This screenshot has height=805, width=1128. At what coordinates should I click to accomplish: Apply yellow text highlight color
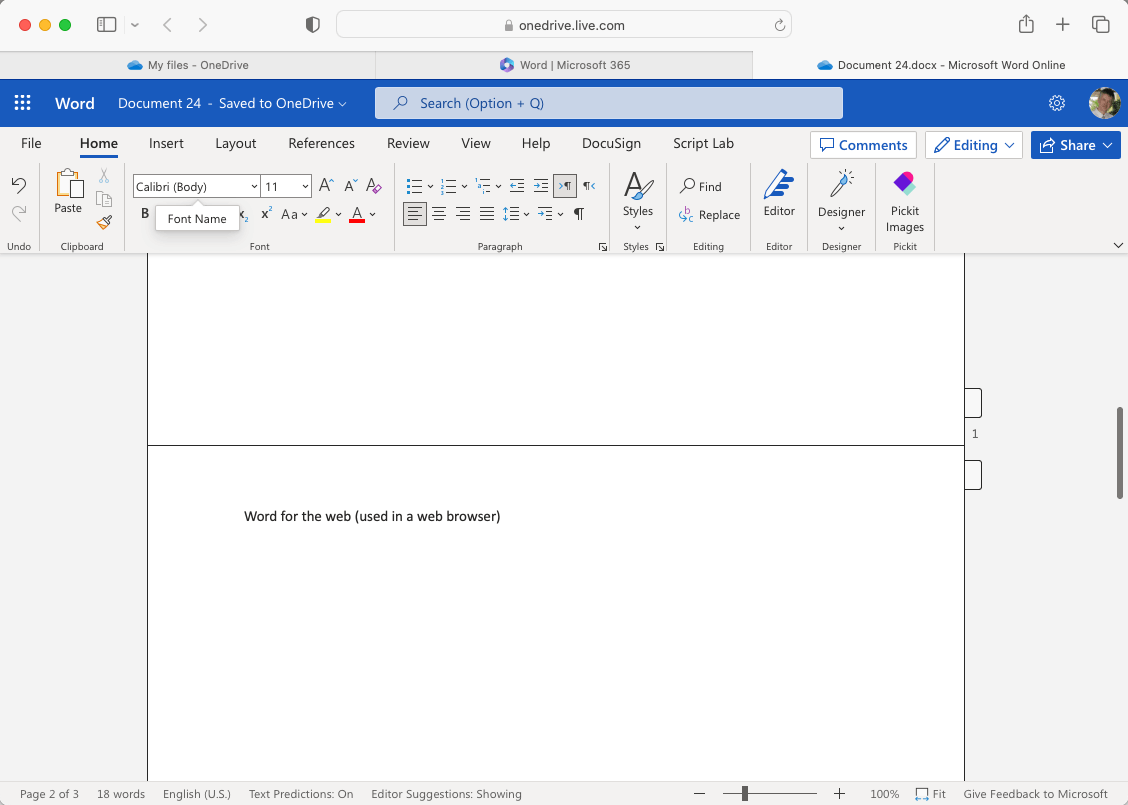point(324,213)
